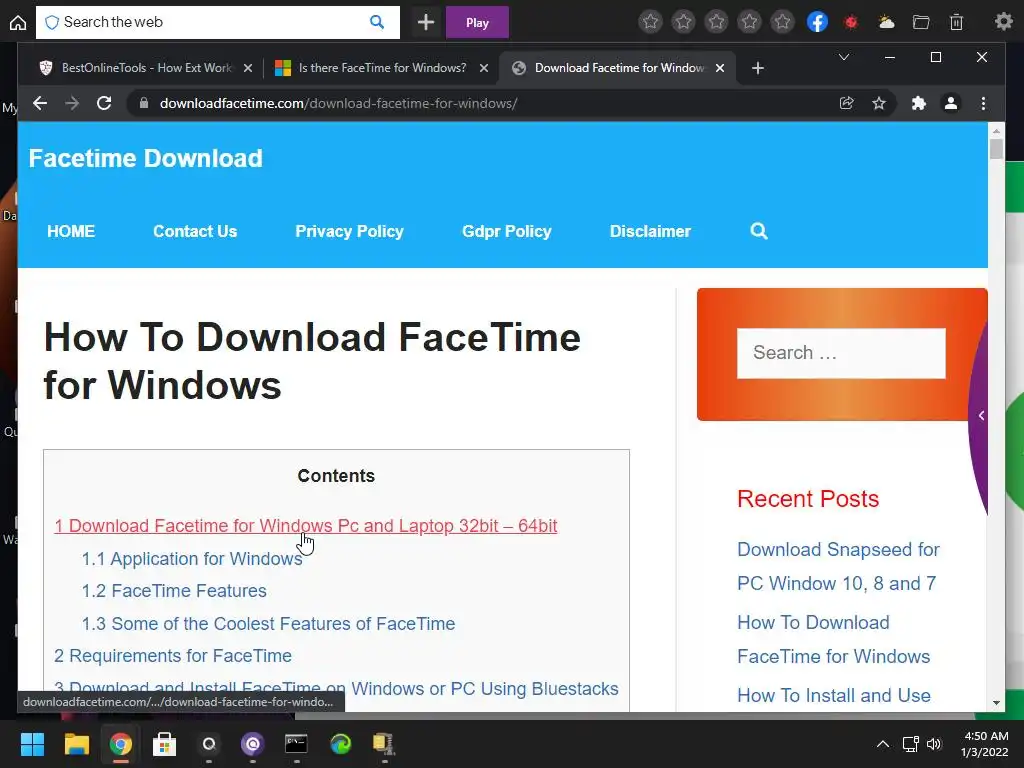Click the page vertical scrollbar thumb
1024x768 pixels.
tap(996, 150)
